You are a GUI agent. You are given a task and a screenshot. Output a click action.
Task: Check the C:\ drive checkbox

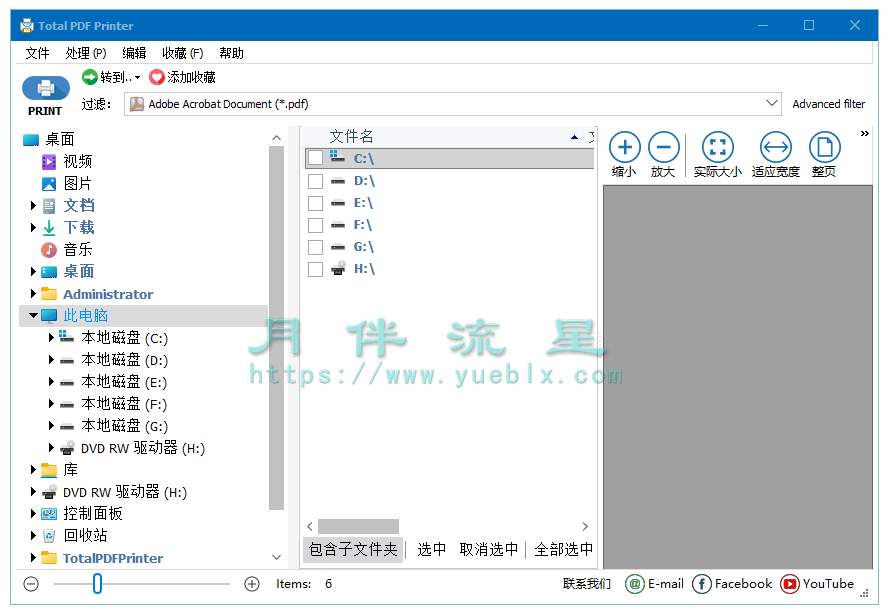[315, 157]
